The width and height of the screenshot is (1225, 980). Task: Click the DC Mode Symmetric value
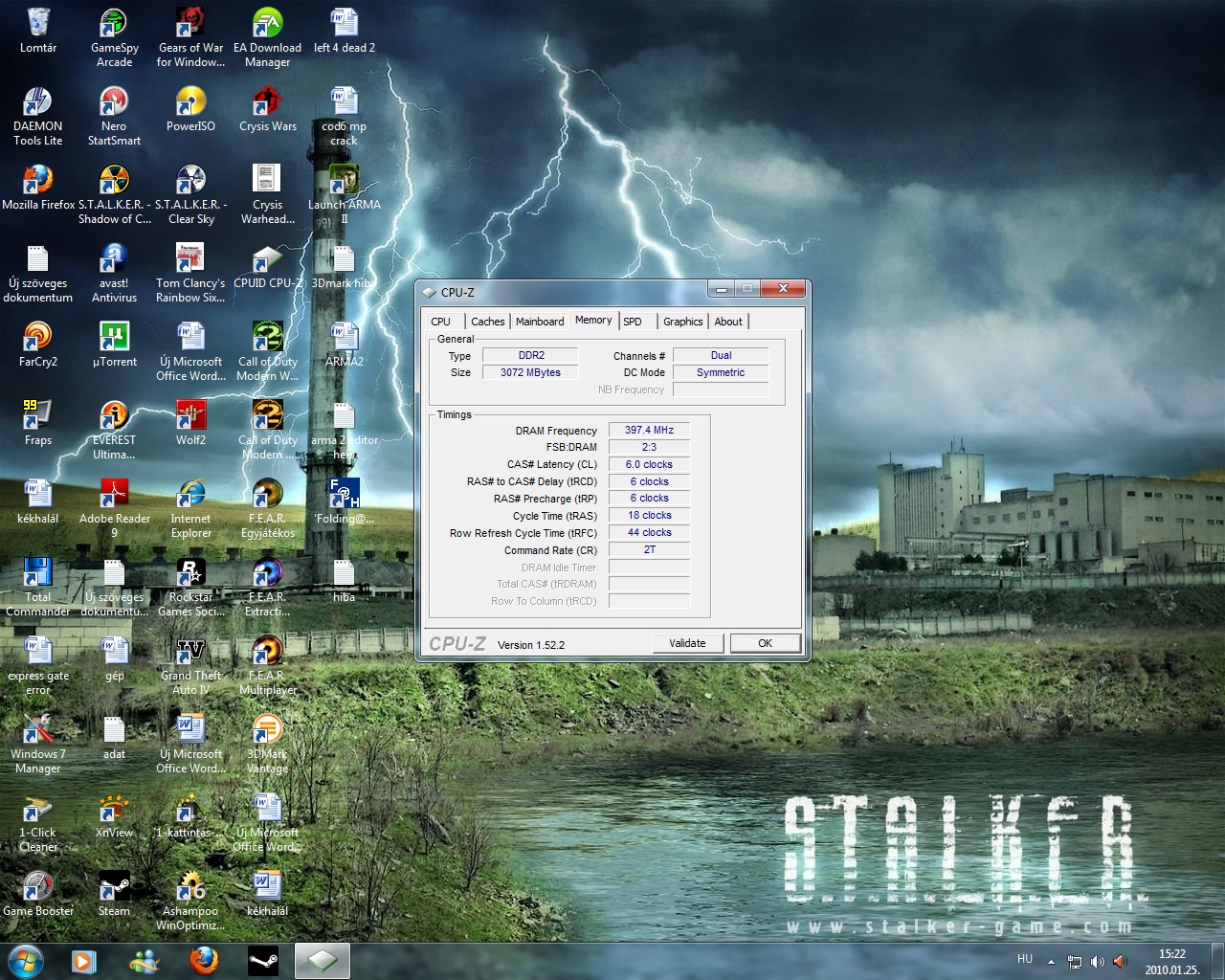pos(721,372)
